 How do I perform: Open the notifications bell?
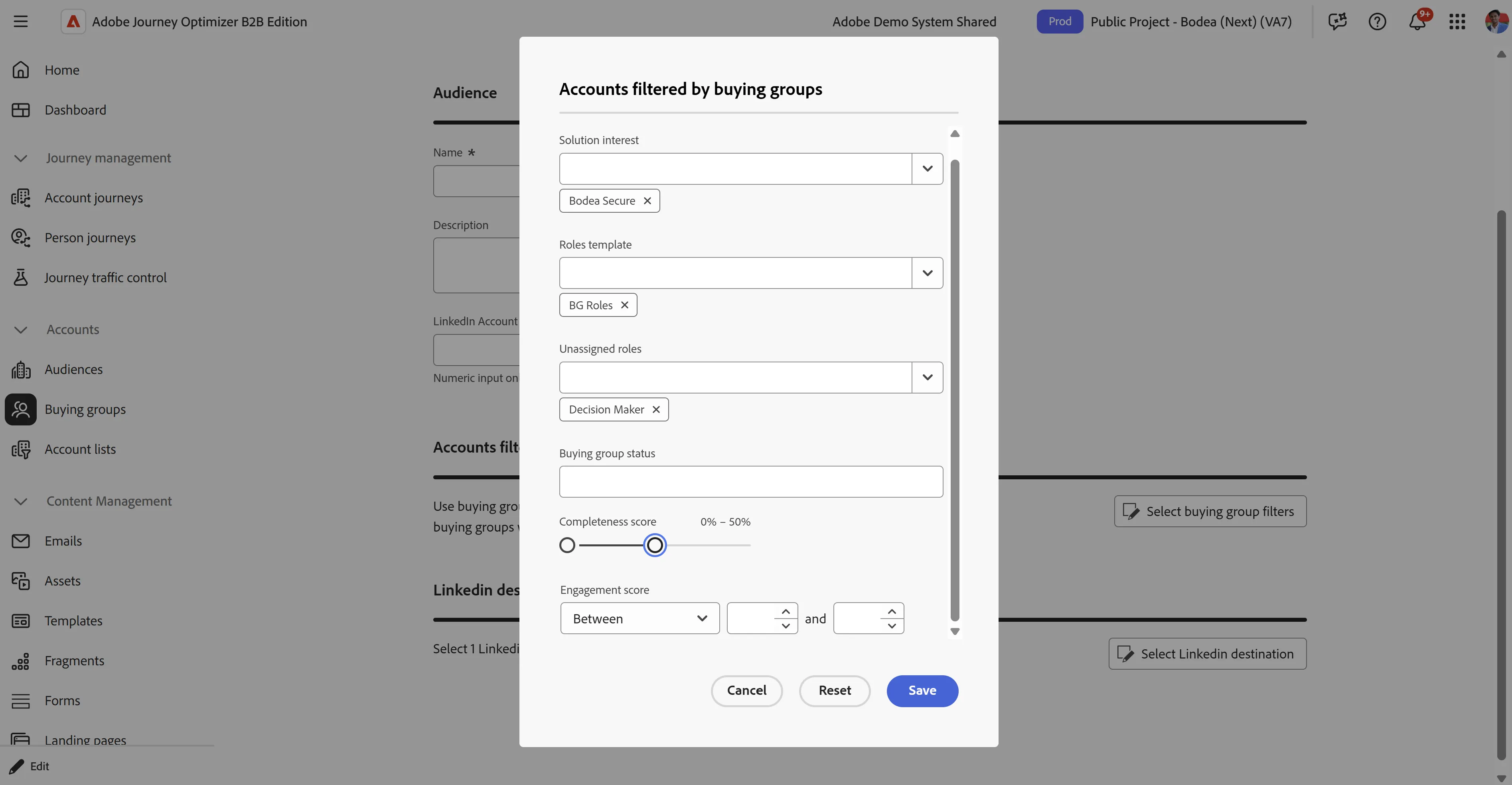click(1417, 22)
